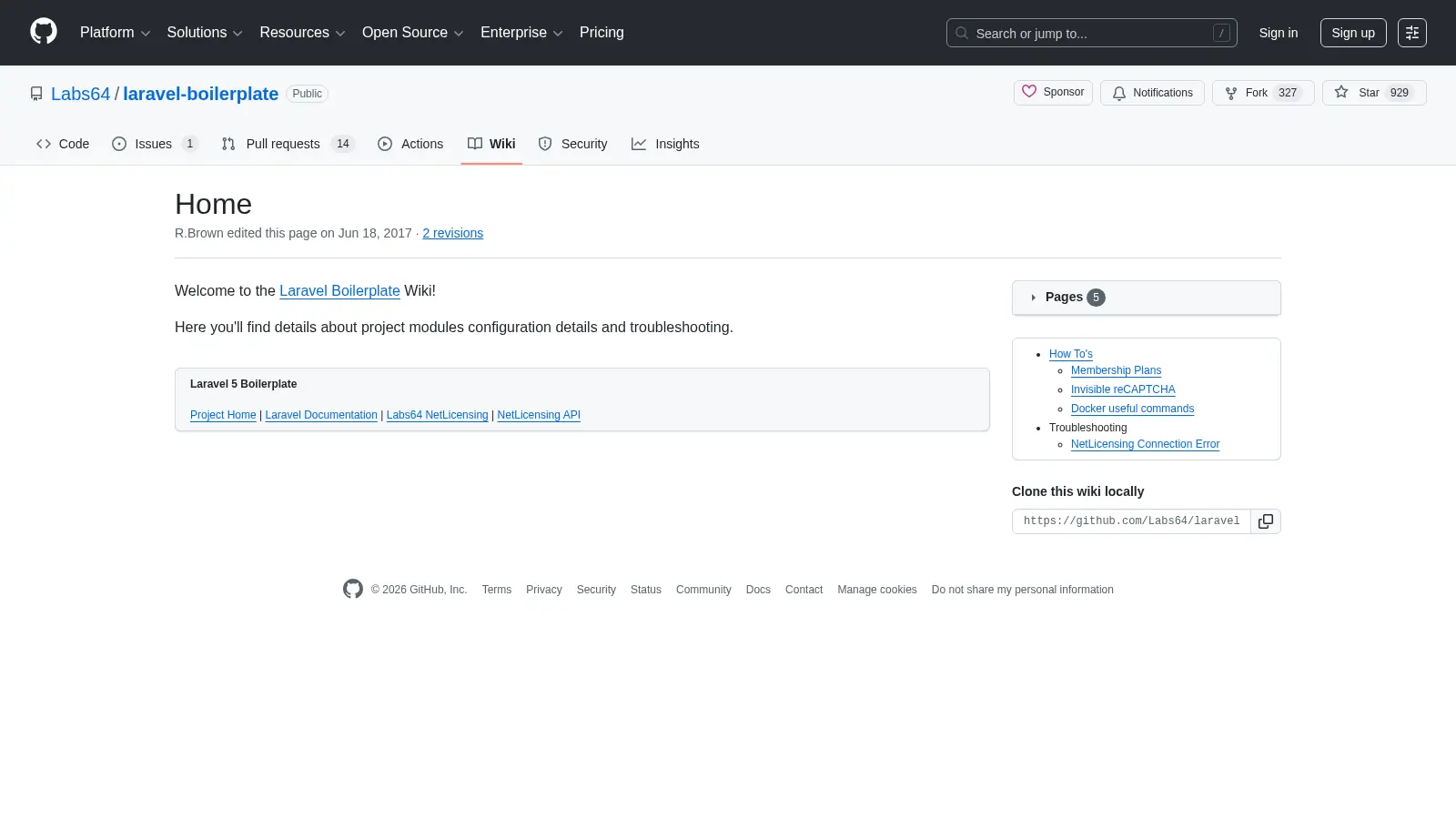Click the Sign up button

[x=1353, y=33]
